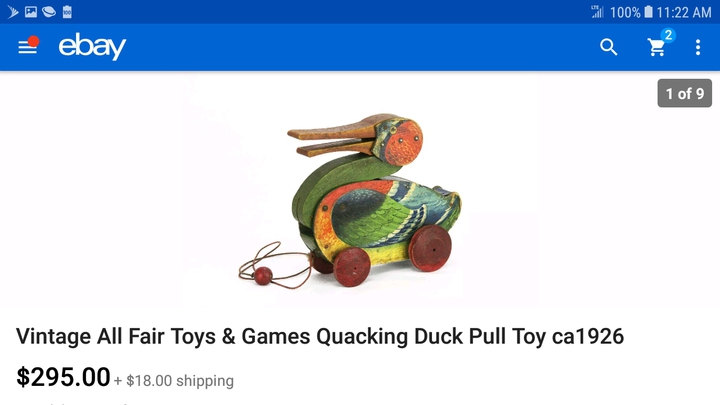This screenshot has height=405, width=720.
Task: Tap the red notification dot on menu
Action: (33, 41)
